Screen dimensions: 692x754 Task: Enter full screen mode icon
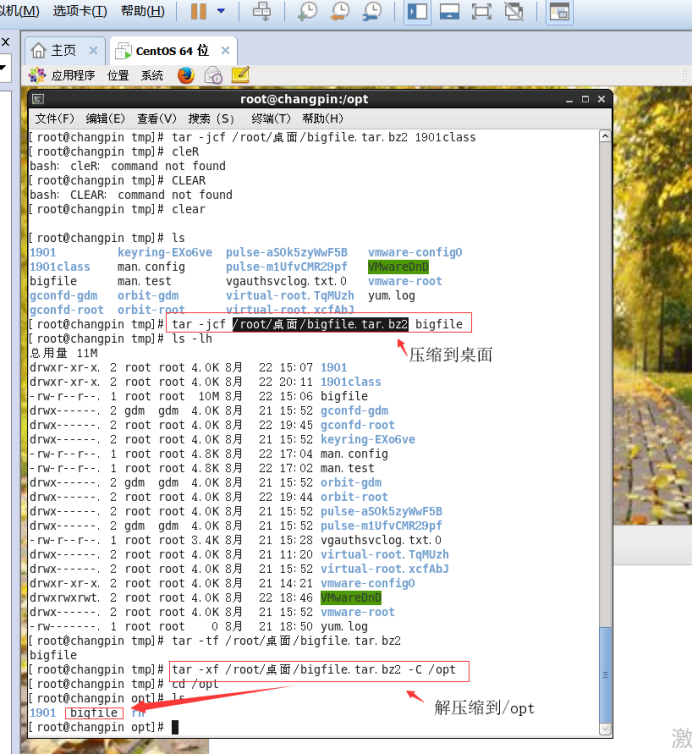pyautogui.click(x=481, y=11)
